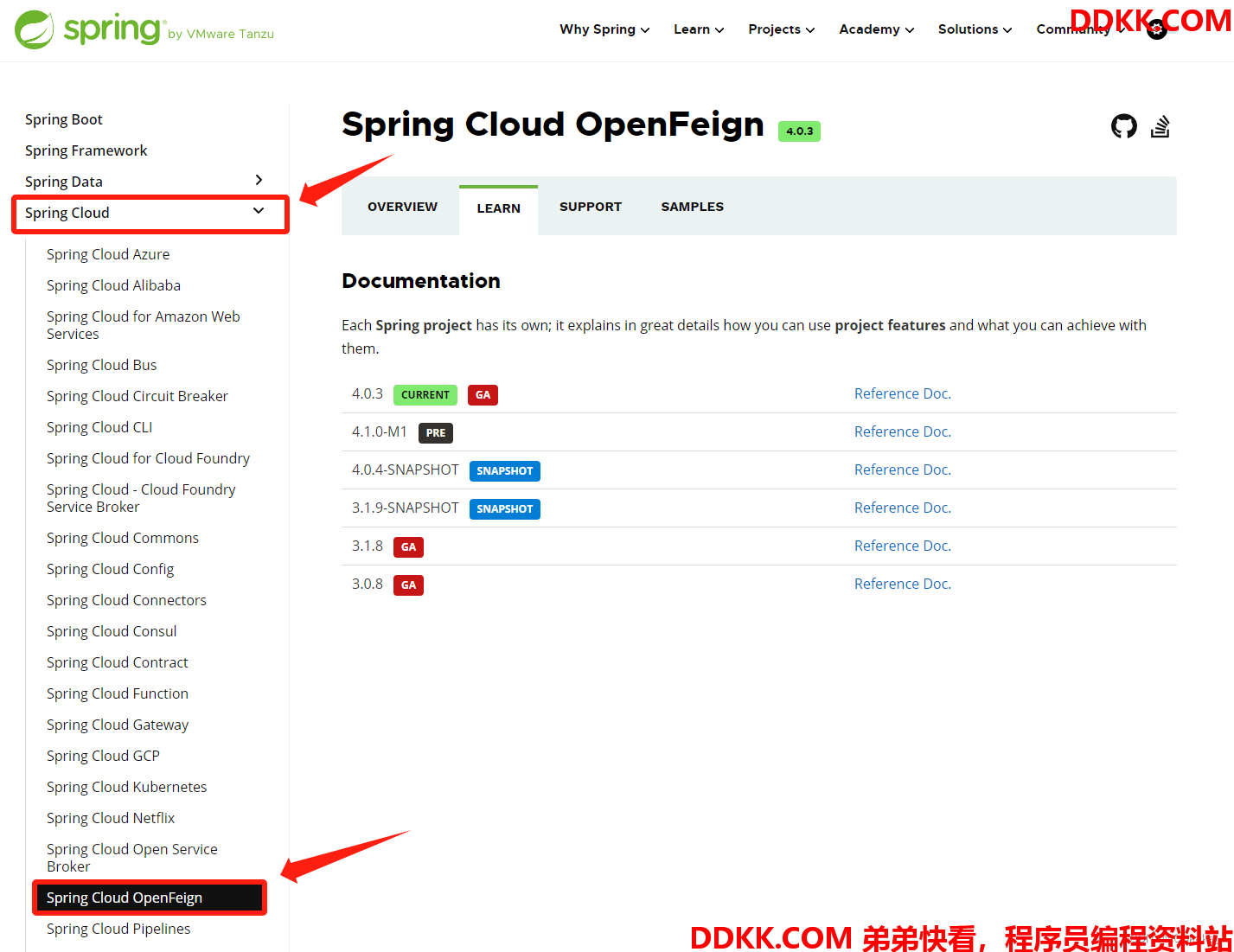Select the LEARN tab
The height and width of the screenshot is (952, 1234).
pos(498,209)
